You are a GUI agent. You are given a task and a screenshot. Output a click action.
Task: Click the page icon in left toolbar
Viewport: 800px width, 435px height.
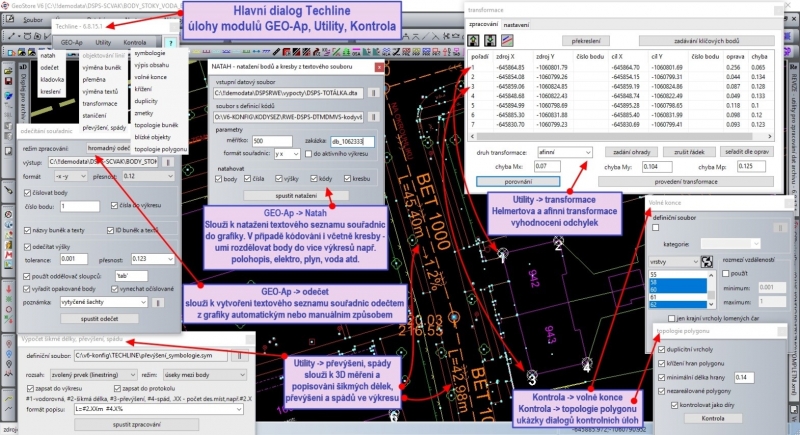[x=9, y=151]
